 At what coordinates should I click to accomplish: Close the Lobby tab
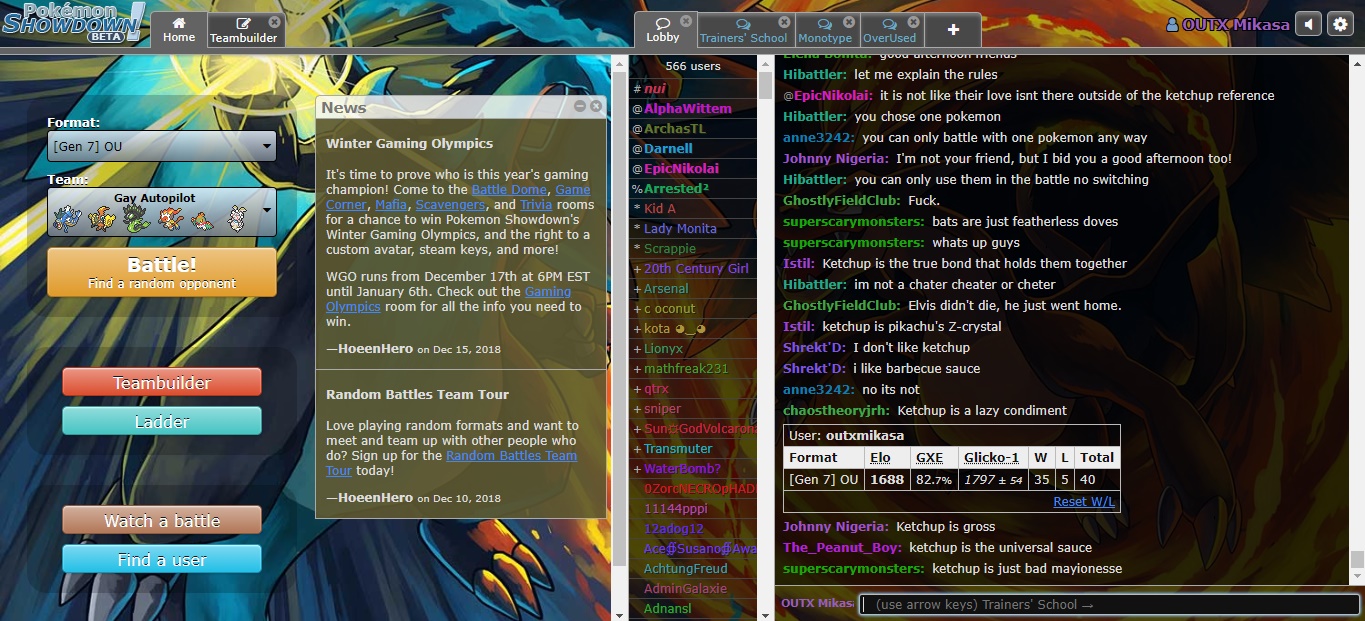point(686,21)
